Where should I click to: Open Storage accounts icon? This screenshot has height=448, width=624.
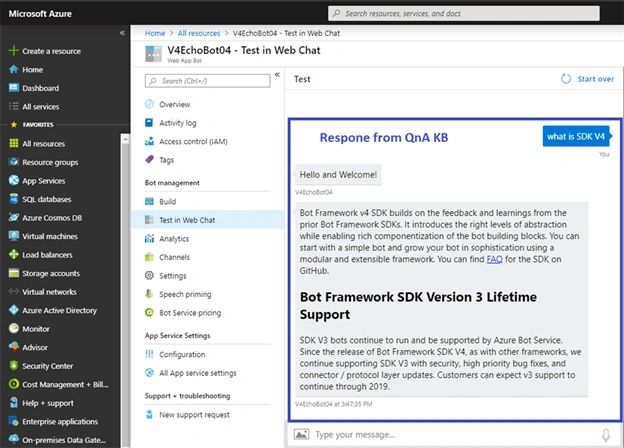[x=14, y=273]
